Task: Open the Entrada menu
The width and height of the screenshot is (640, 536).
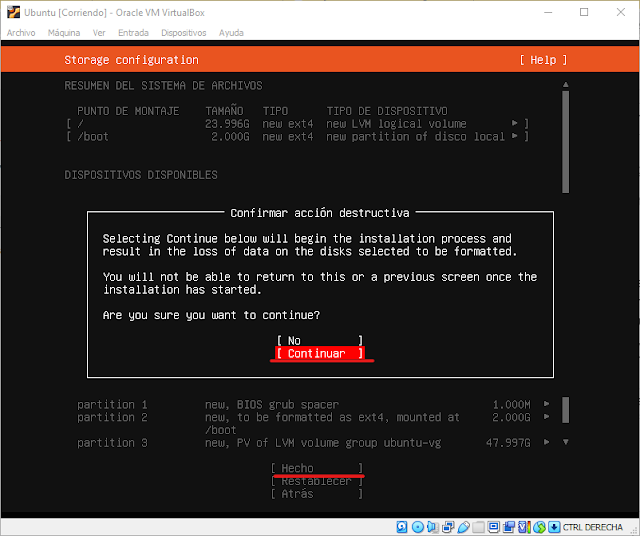Action: click(x=133, y=33)
